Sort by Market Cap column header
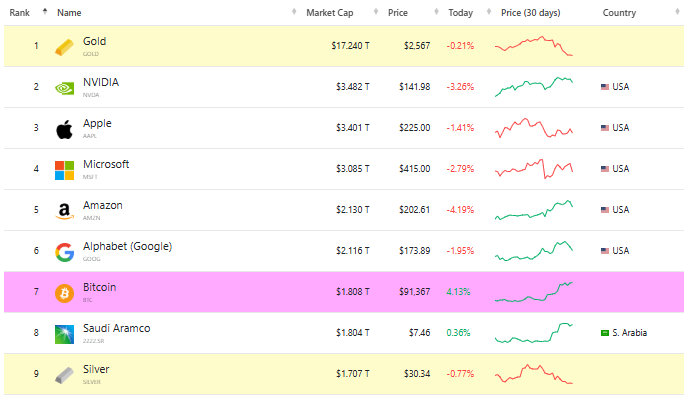Viewport: 691px width, 396px height. (330, 13)
